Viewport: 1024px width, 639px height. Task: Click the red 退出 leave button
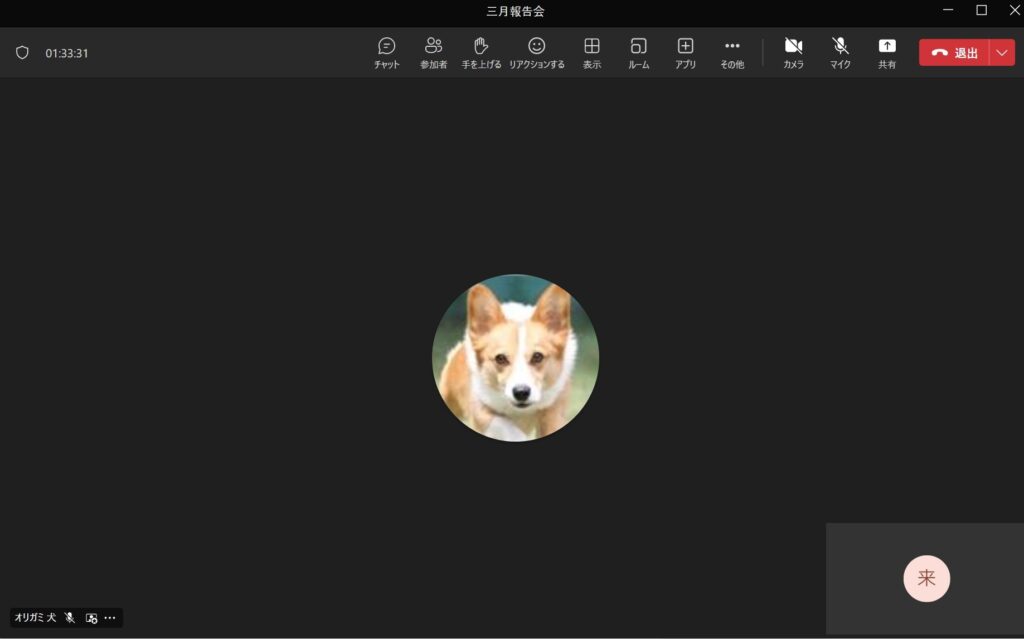point(954,53)
